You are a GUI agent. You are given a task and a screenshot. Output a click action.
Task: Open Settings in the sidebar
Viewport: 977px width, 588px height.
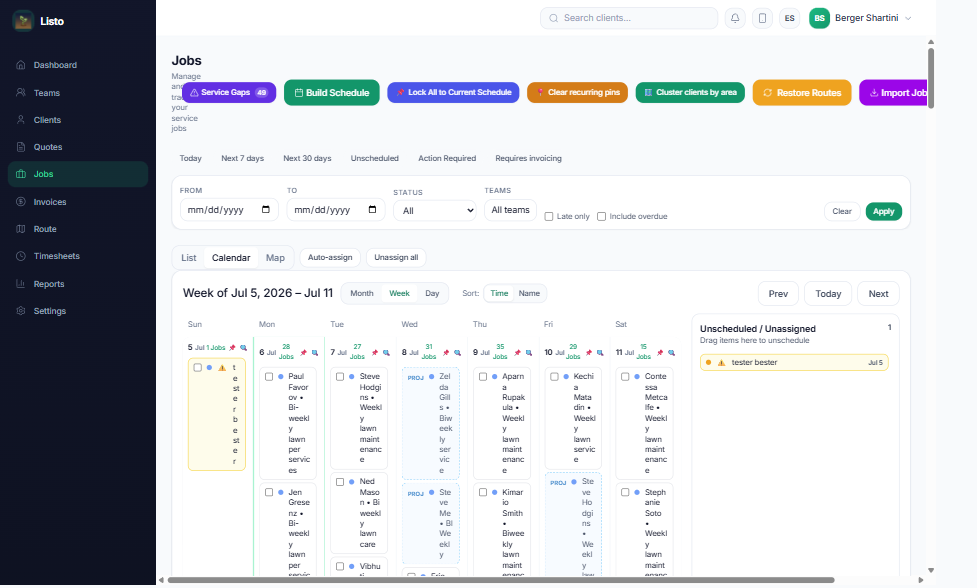pyautogui.click(x=78, y=311)
